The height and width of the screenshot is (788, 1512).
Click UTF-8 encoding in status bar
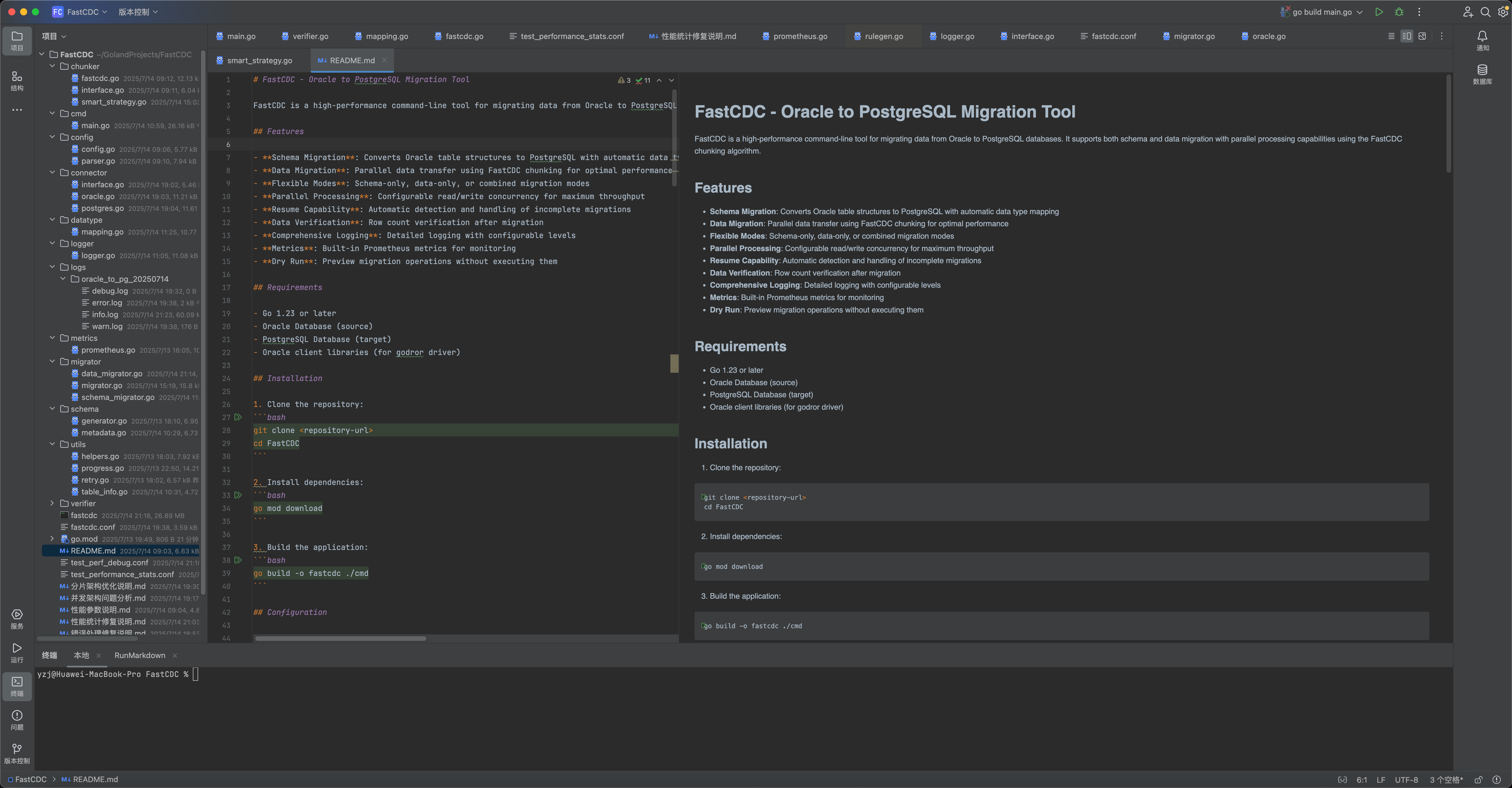[1406, 780]
